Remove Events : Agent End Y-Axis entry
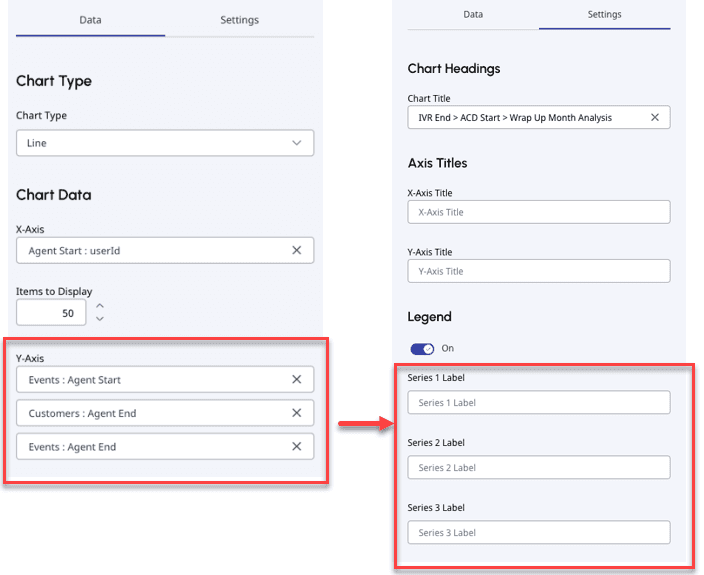Viewport: 704px width, 575px height. (296, 447)
